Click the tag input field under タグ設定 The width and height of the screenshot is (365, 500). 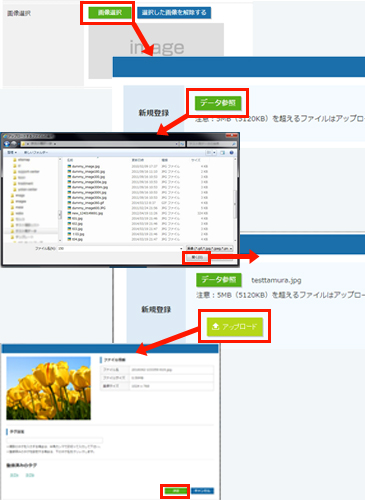point(55,440)
